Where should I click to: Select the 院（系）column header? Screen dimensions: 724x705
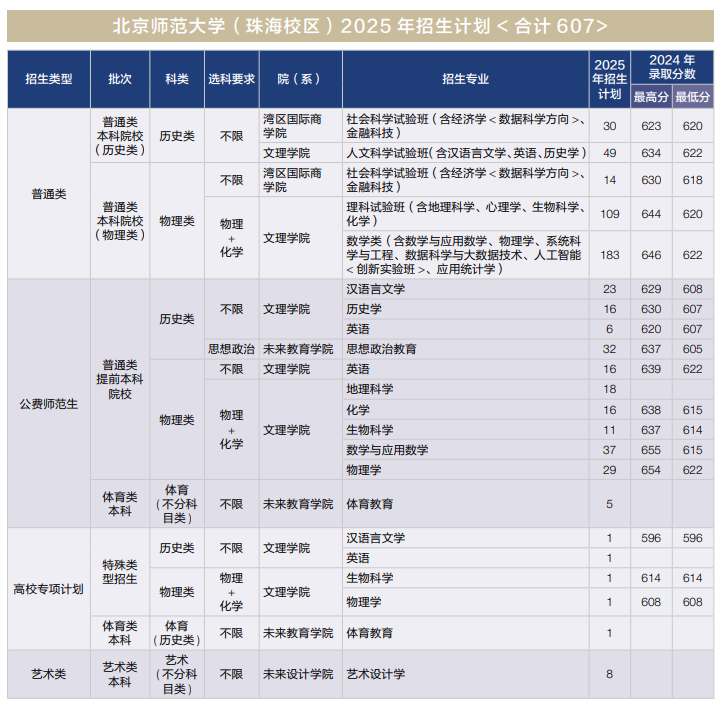coord(301,79)
